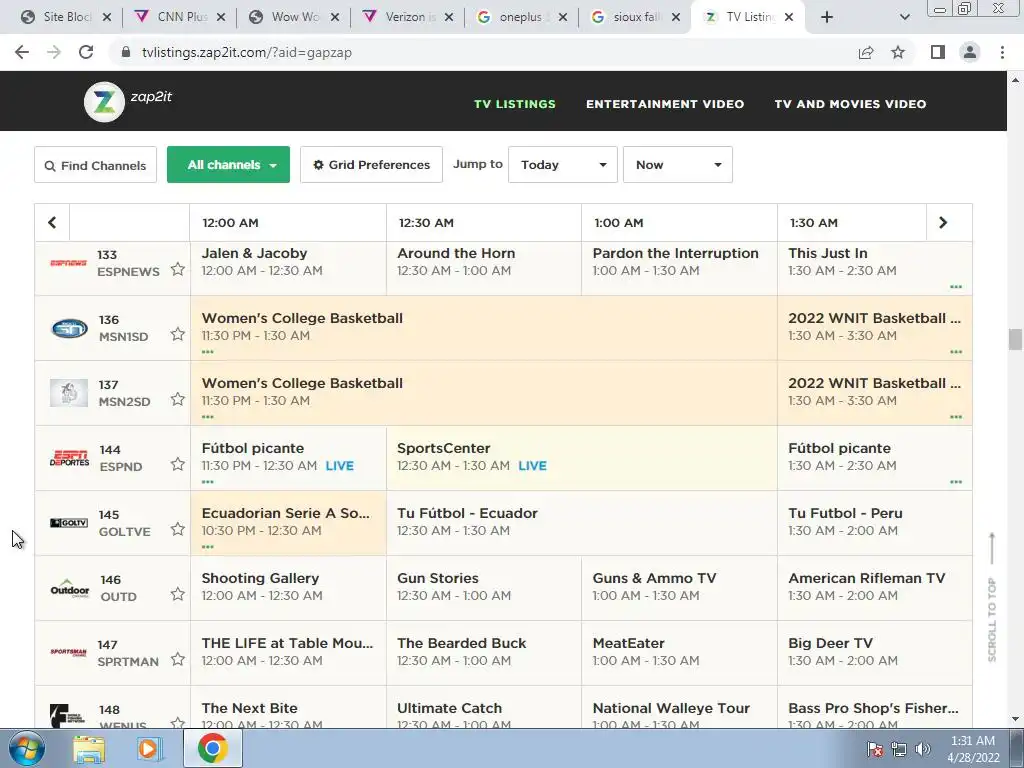
Task: Expand details dots under This Just In
Action: [x=956, y=287]
